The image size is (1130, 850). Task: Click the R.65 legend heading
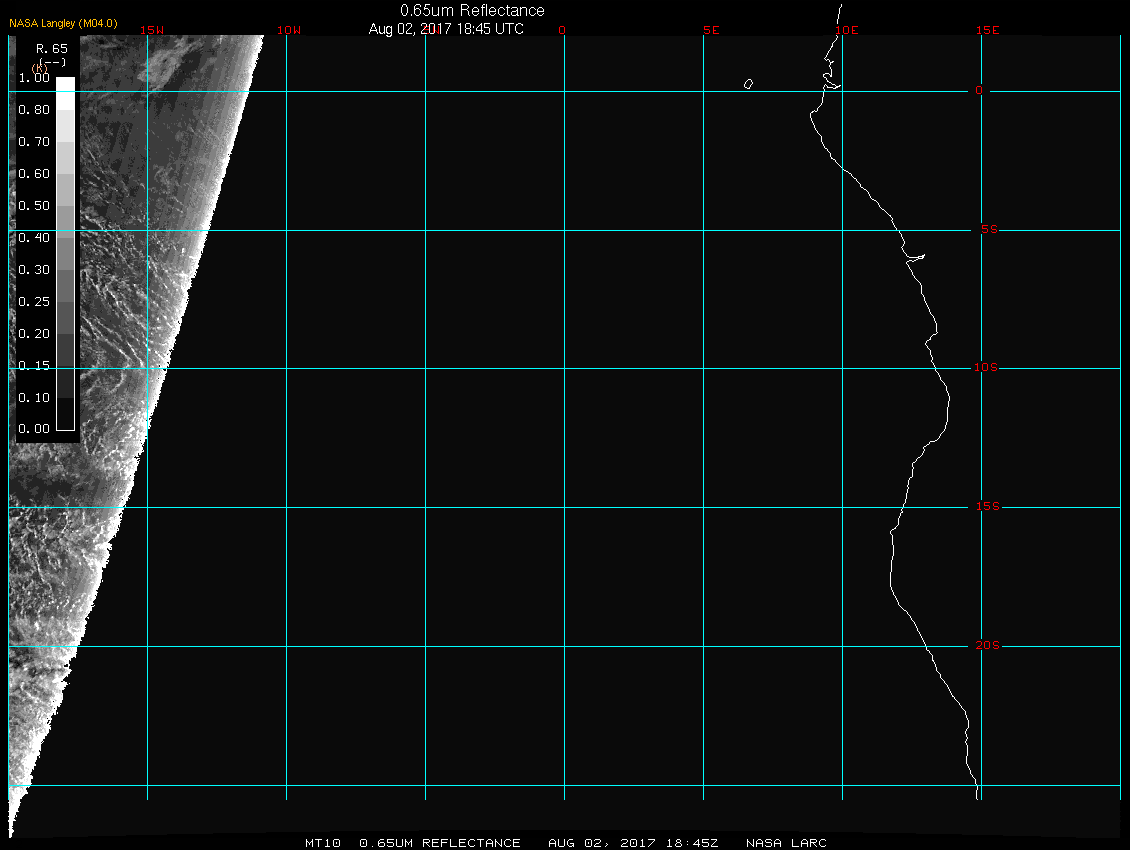click(50, 48)
